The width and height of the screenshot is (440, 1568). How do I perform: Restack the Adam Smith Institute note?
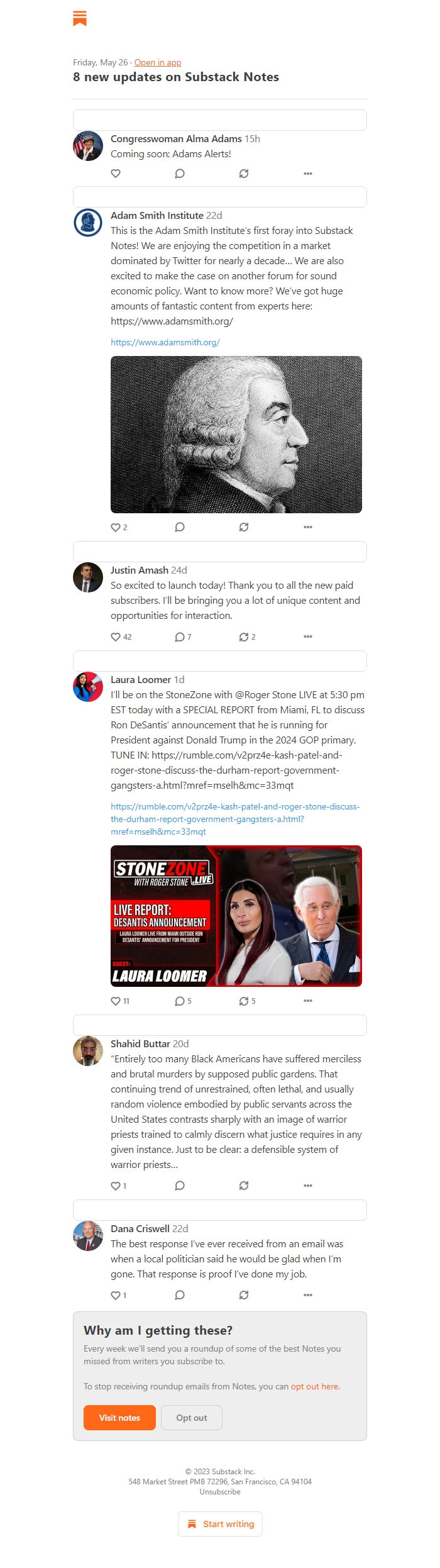tap(244, 527)
